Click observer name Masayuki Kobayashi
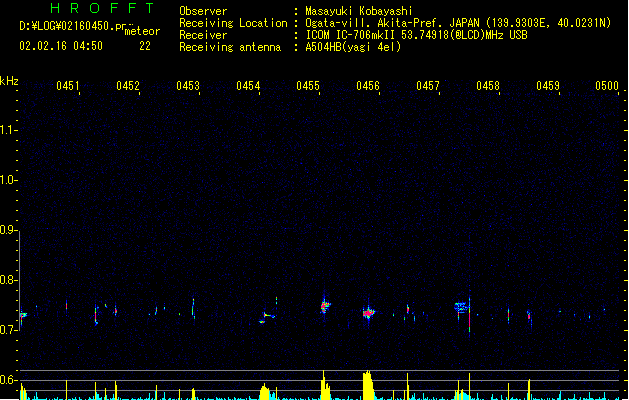 [x=359, y=11]
